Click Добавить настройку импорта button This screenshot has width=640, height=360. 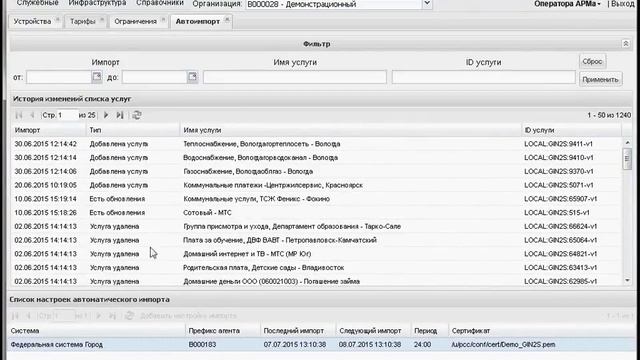[188, 316]
